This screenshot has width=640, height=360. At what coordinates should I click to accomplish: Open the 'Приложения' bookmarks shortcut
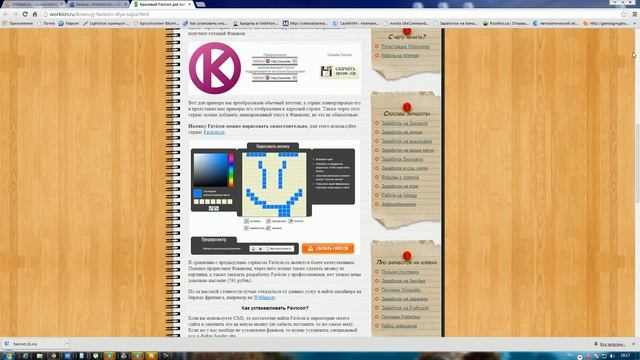18,23
